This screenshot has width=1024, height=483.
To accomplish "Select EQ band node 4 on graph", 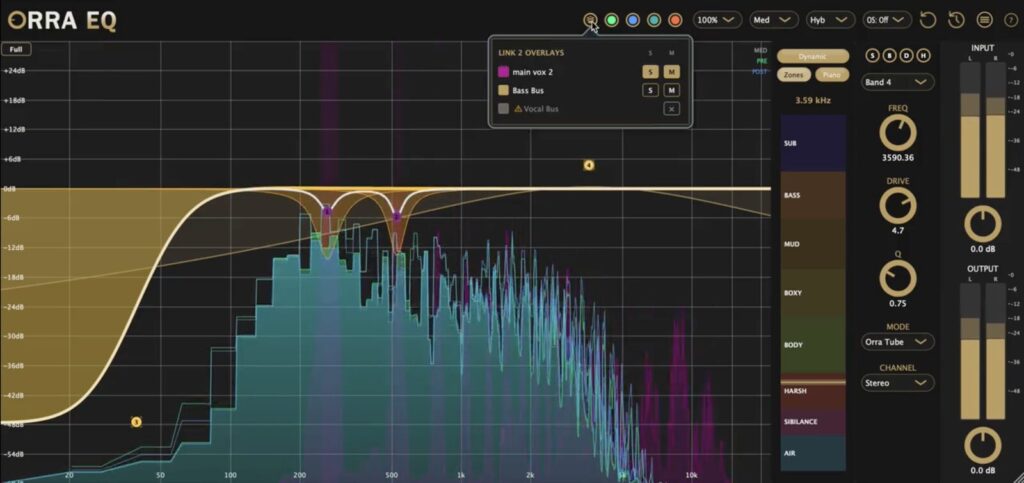I will [588, 166].
